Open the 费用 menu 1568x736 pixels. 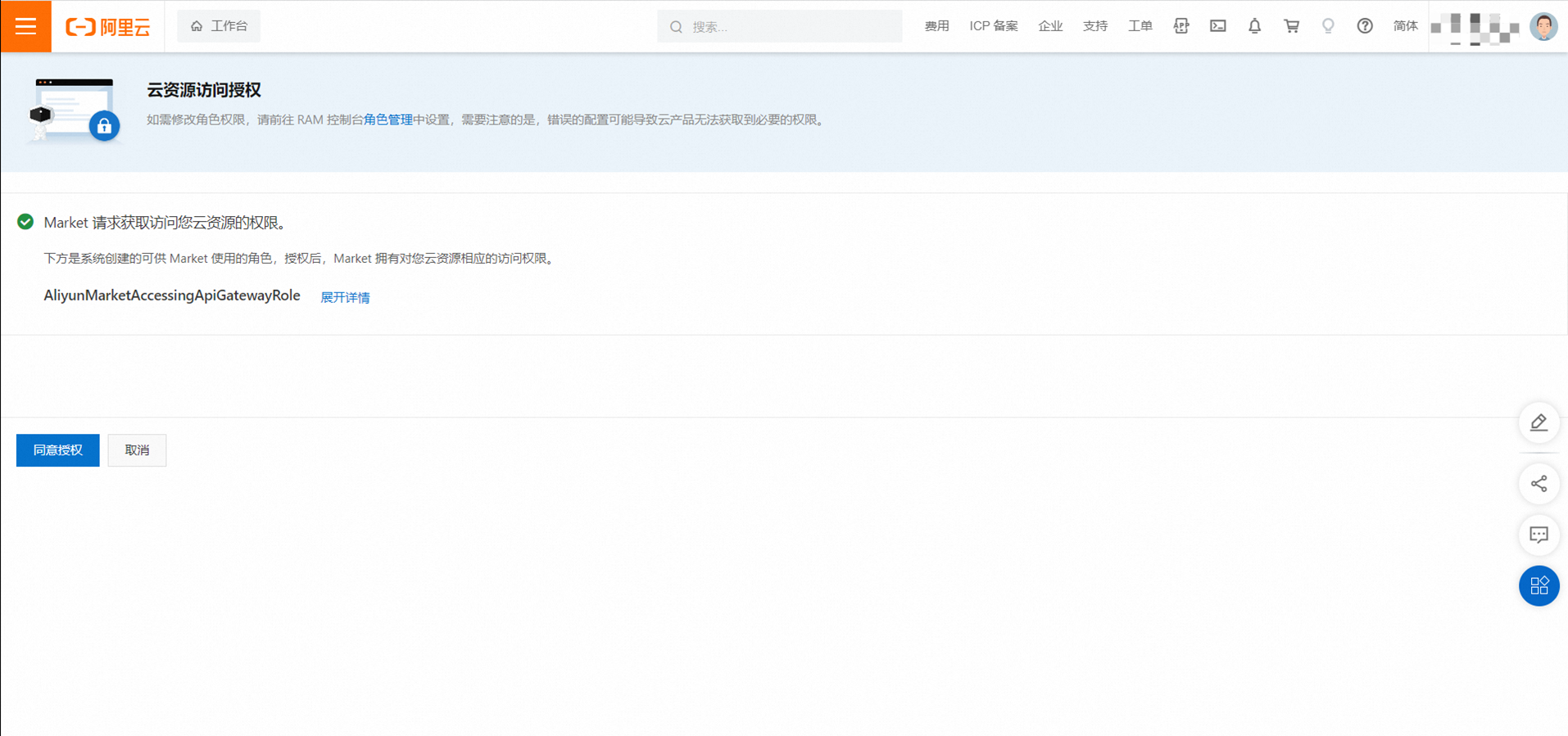[936, 26]
